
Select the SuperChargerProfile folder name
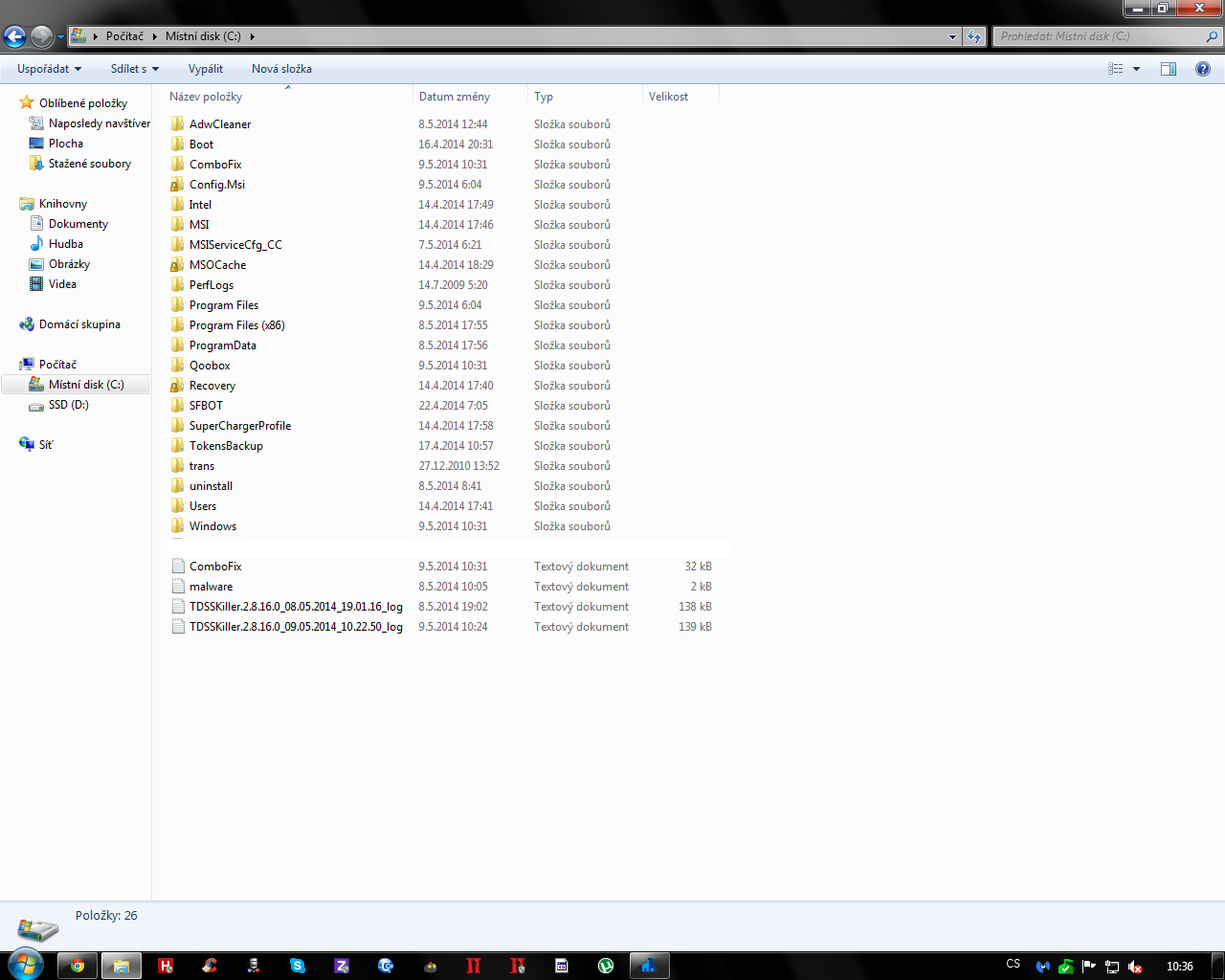point(240,426)
